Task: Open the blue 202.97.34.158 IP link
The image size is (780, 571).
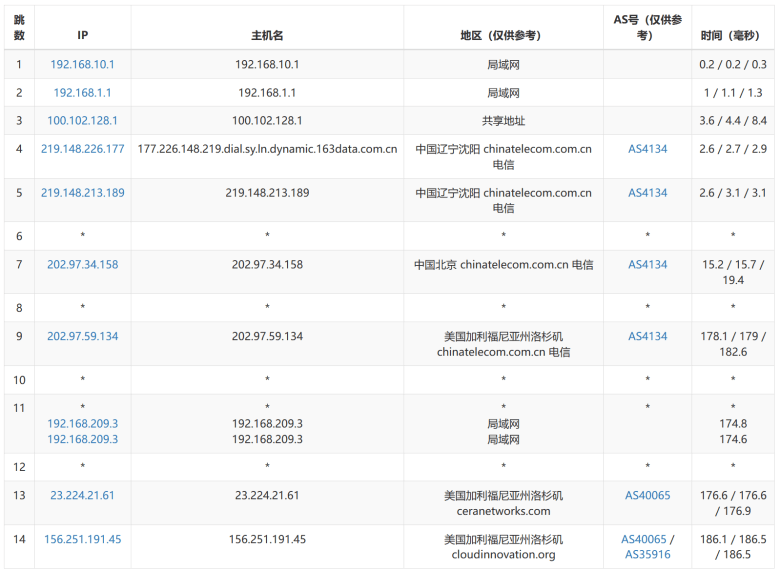Action: [83, 265]
